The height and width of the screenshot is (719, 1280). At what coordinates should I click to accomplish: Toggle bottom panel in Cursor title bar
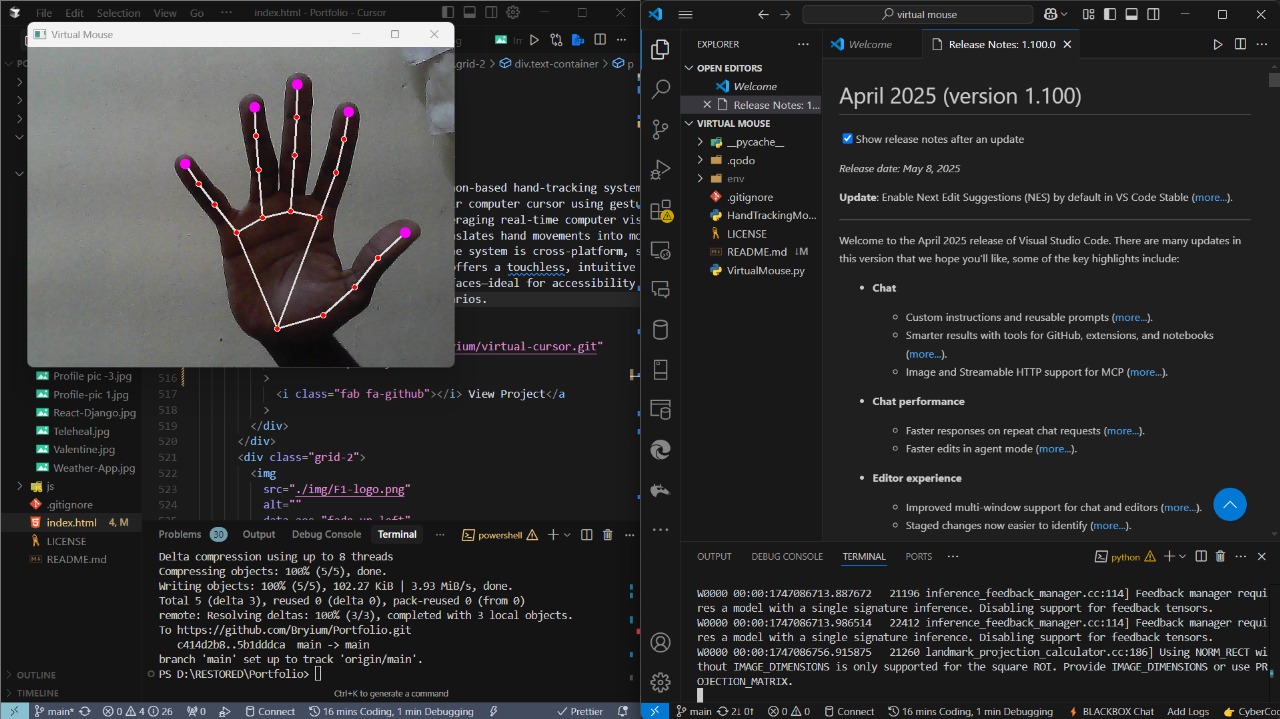[469, 13]
